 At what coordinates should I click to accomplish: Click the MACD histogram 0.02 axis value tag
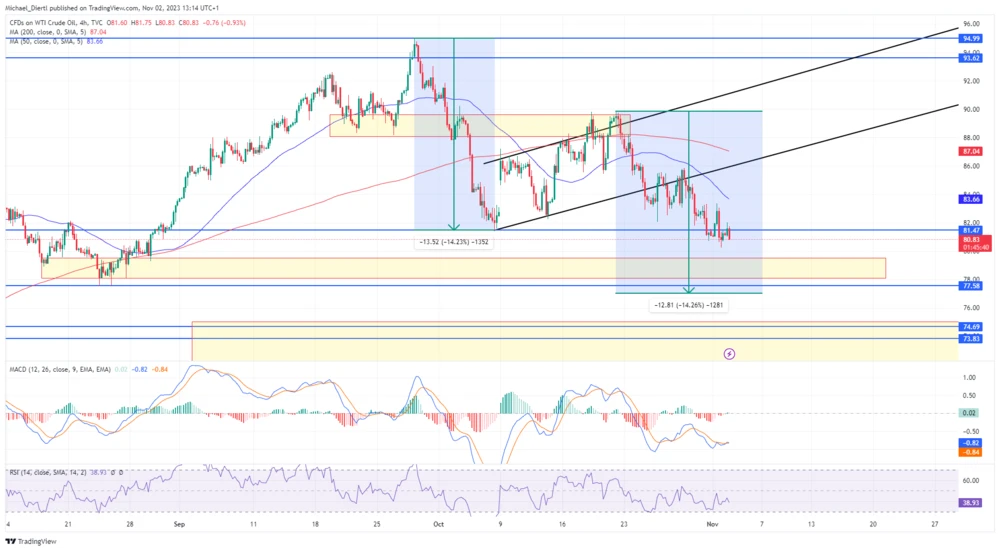969,413
